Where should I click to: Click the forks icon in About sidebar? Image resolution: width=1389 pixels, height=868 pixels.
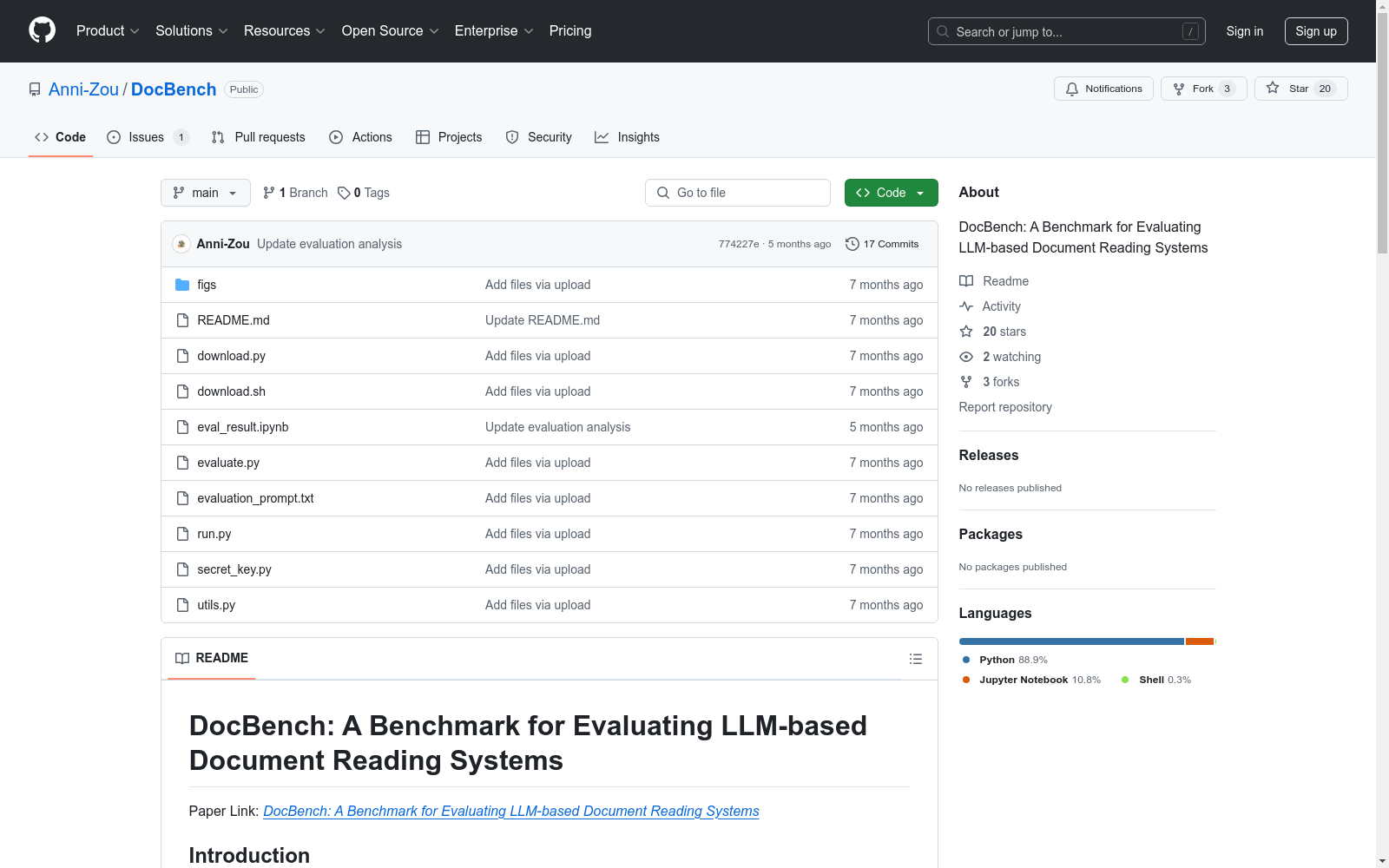coord(966,382)
